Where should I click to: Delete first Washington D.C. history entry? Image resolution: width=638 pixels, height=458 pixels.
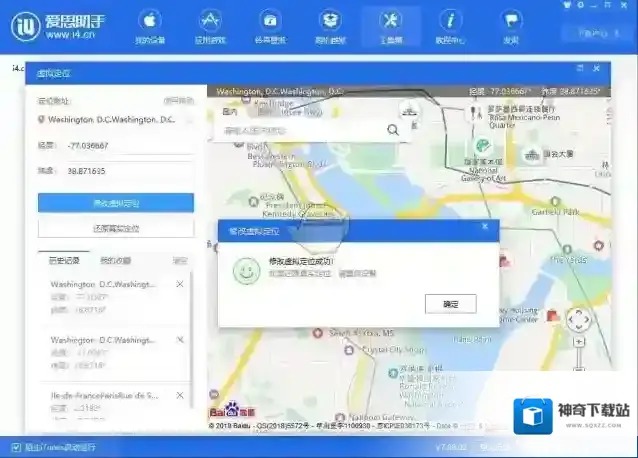click(180, 285)
